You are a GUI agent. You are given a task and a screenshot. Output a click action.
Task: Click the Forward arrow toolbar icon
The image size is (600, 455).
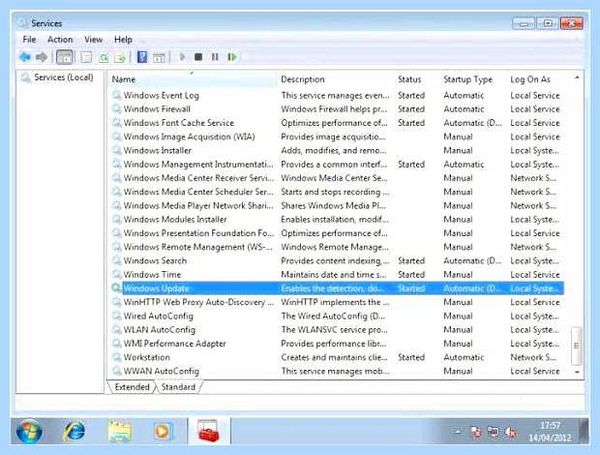[41, 57]
